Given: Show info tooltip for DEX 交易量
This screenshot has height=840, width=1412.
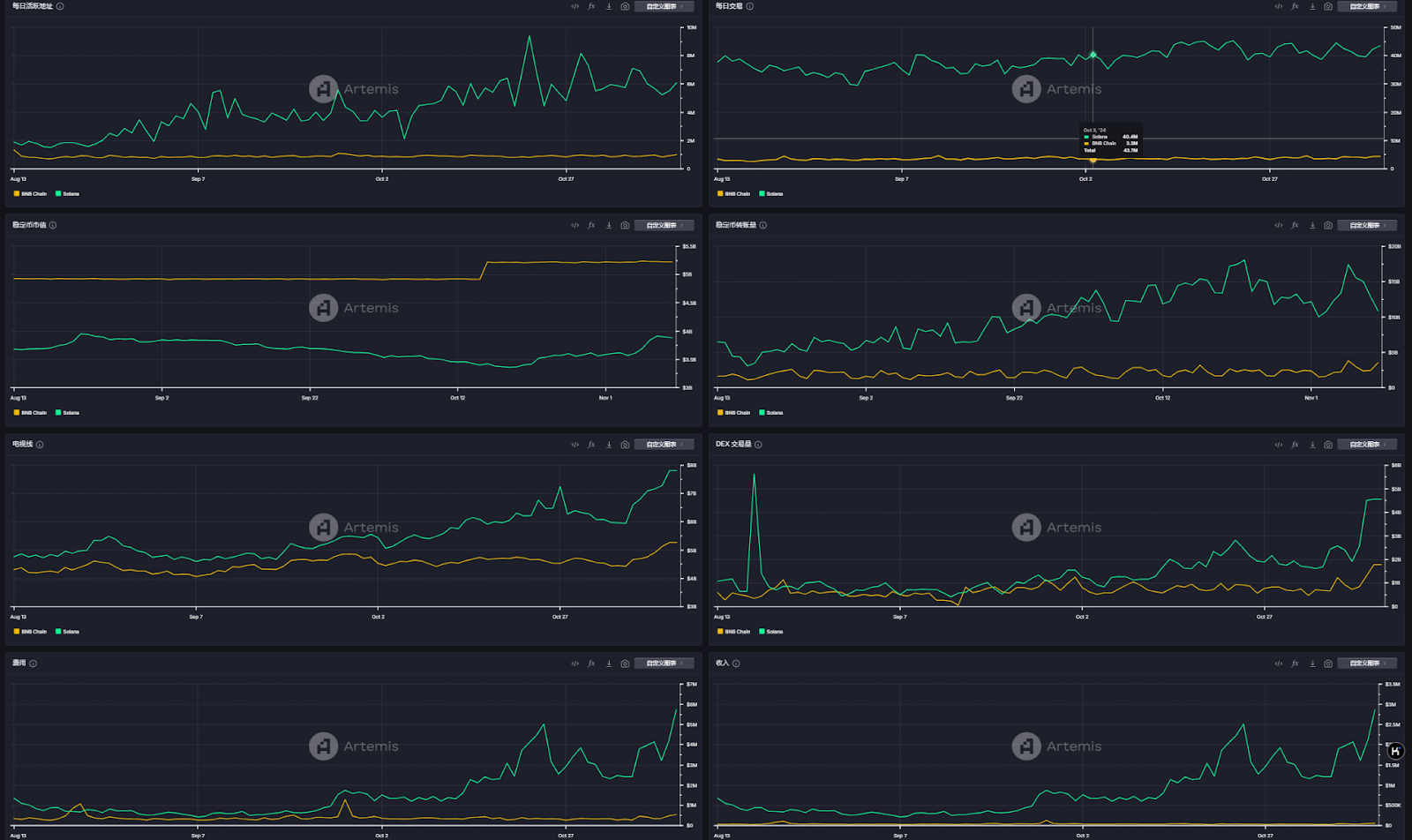Looking at the screenshot, I should (x=758, y=445).
